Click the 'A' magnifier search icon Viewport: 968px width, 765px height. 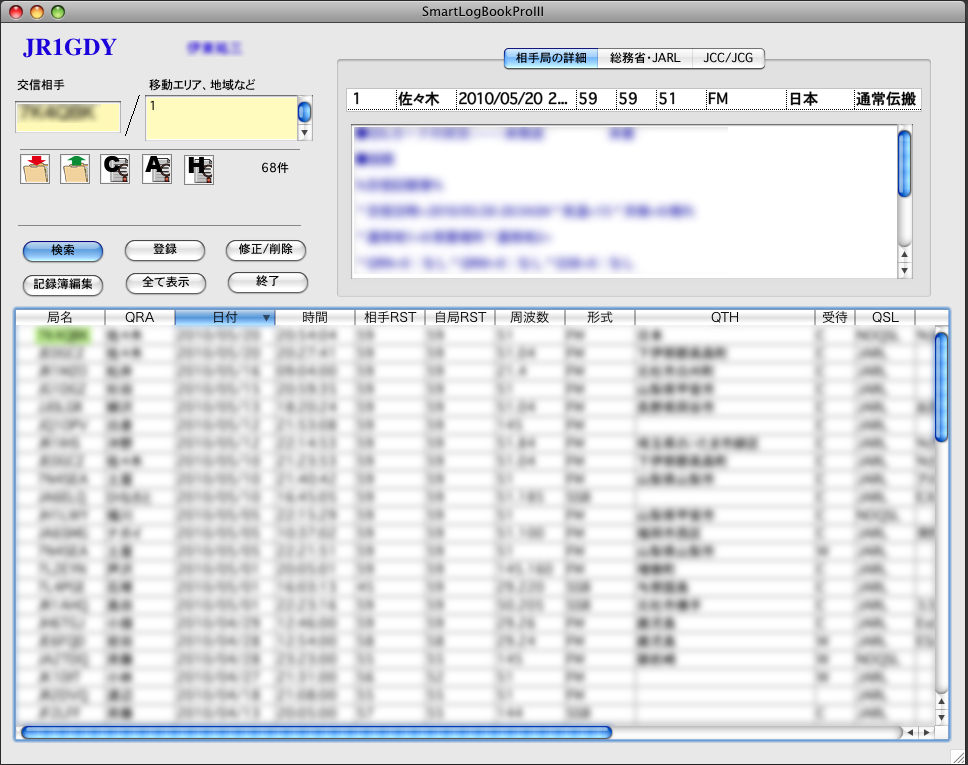pos(157,168)
